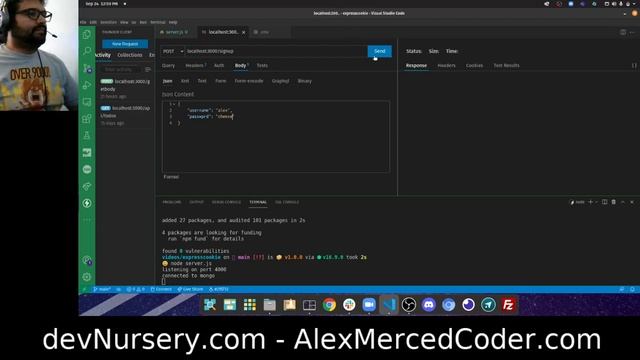640x360 pixels.
Task: Select the Graphql body type
Action: [x=280, y=81]
